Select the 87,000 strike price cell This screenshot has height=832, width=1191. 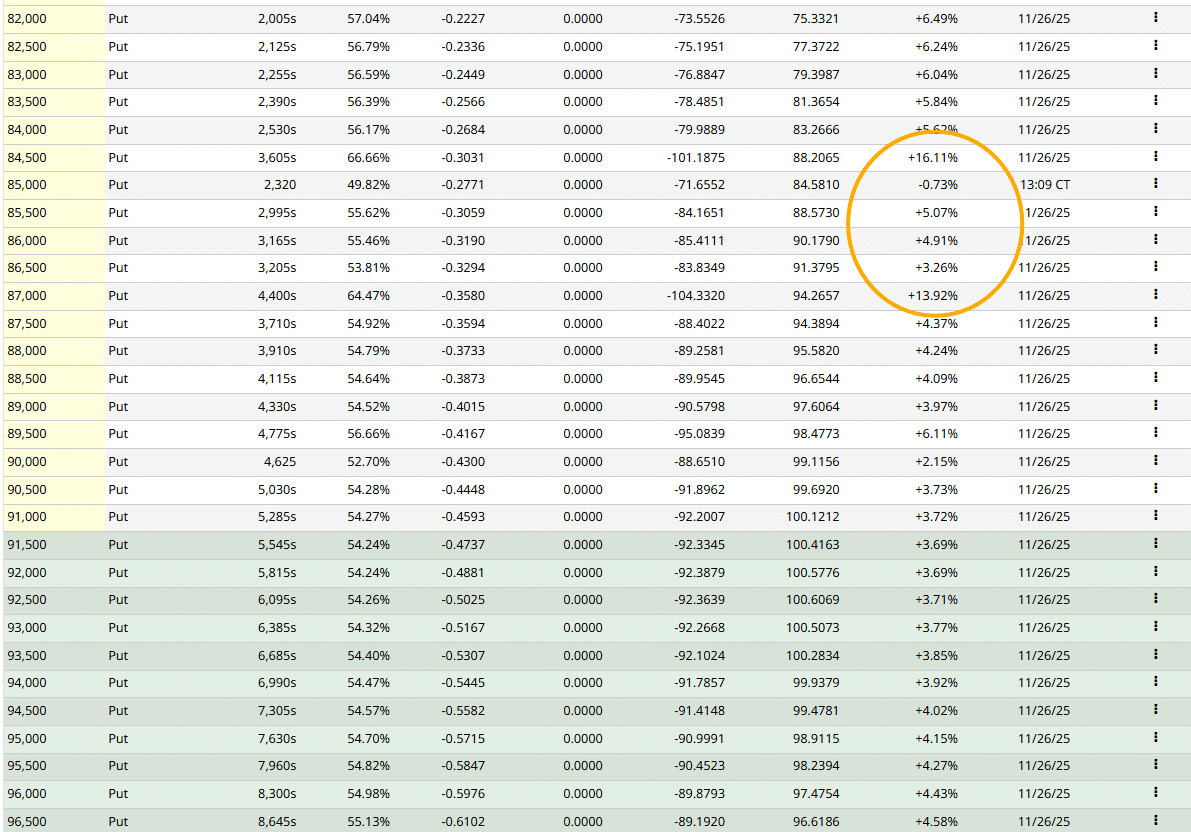point(54,296)
